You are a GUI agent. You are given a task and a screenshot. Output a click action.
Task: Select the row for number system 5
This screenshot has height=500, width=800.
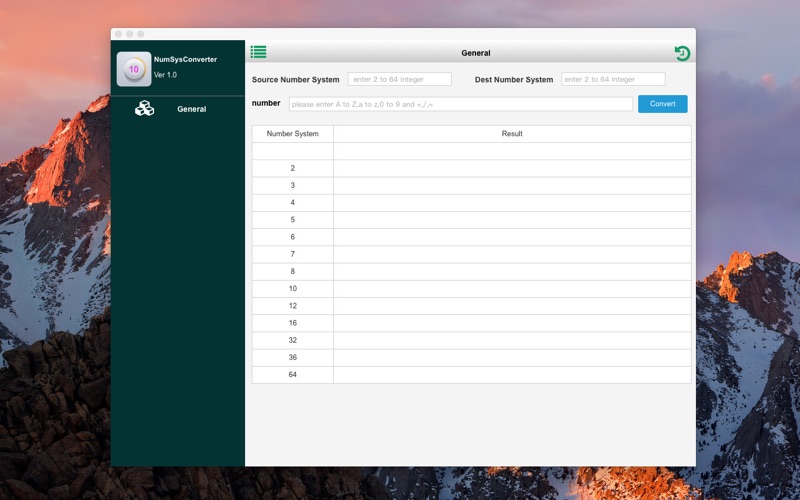(x=471, y=220)
